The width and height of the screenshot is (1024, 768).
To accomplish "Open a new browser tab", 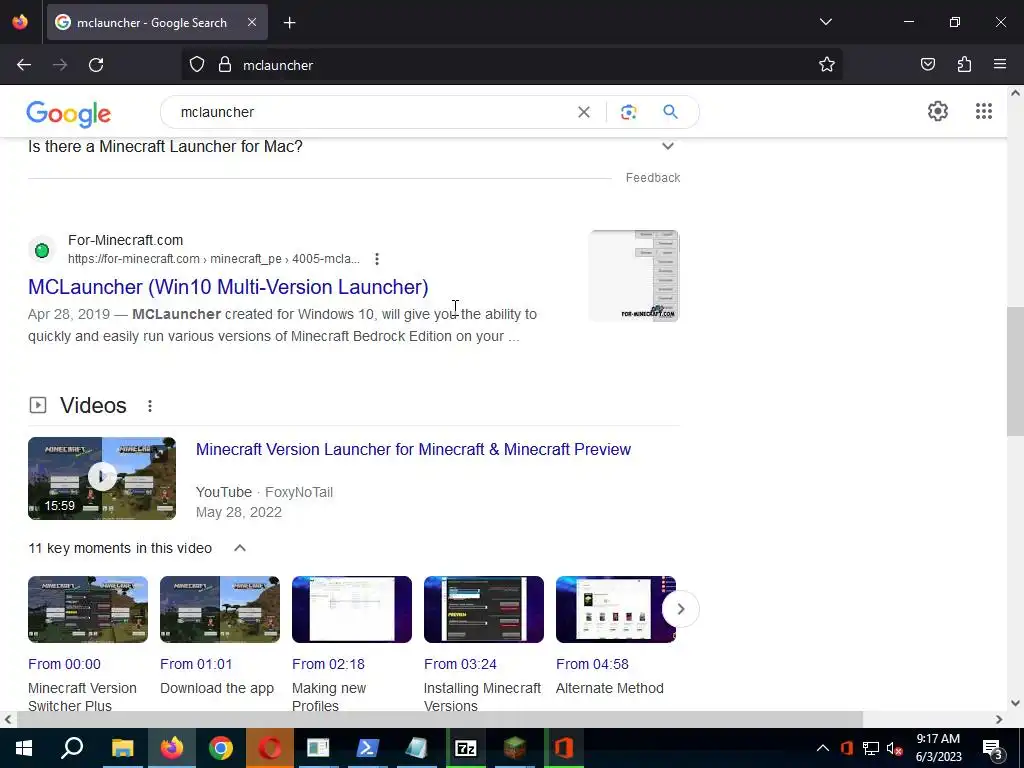I will click(289, 23).
